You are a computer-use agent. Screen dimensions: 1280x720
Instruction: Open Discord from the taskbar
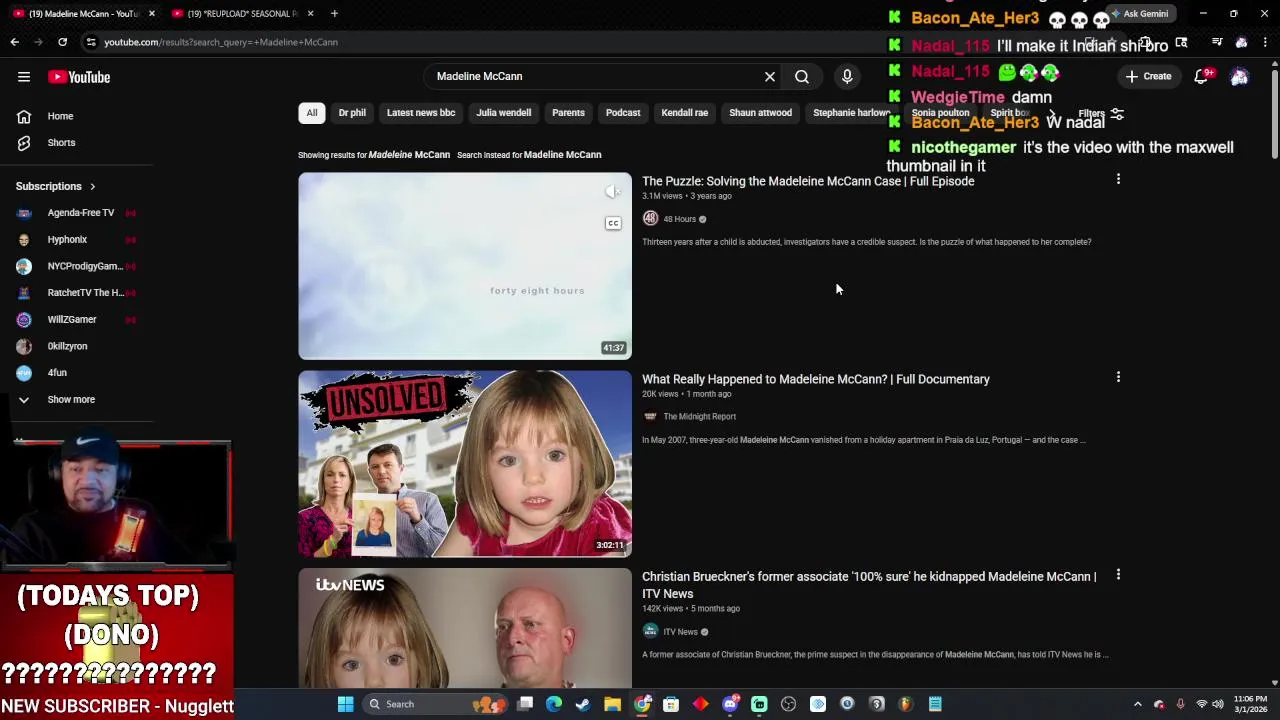pyautogui.click(x=730, y=704)
